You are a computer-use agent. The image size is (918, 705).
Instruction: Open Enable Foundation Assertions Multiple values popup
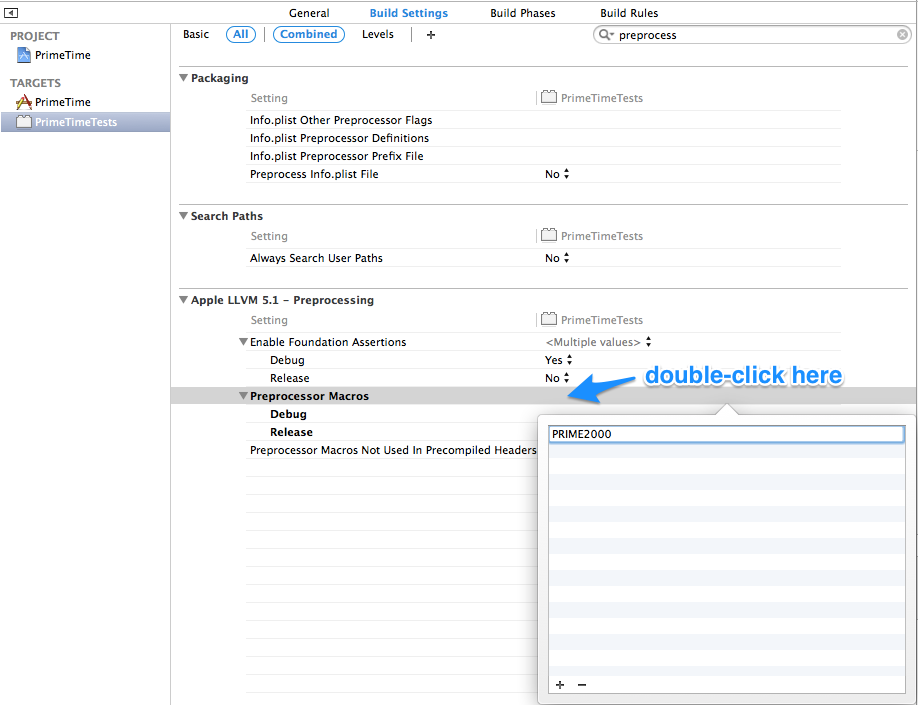coord(598,342)
